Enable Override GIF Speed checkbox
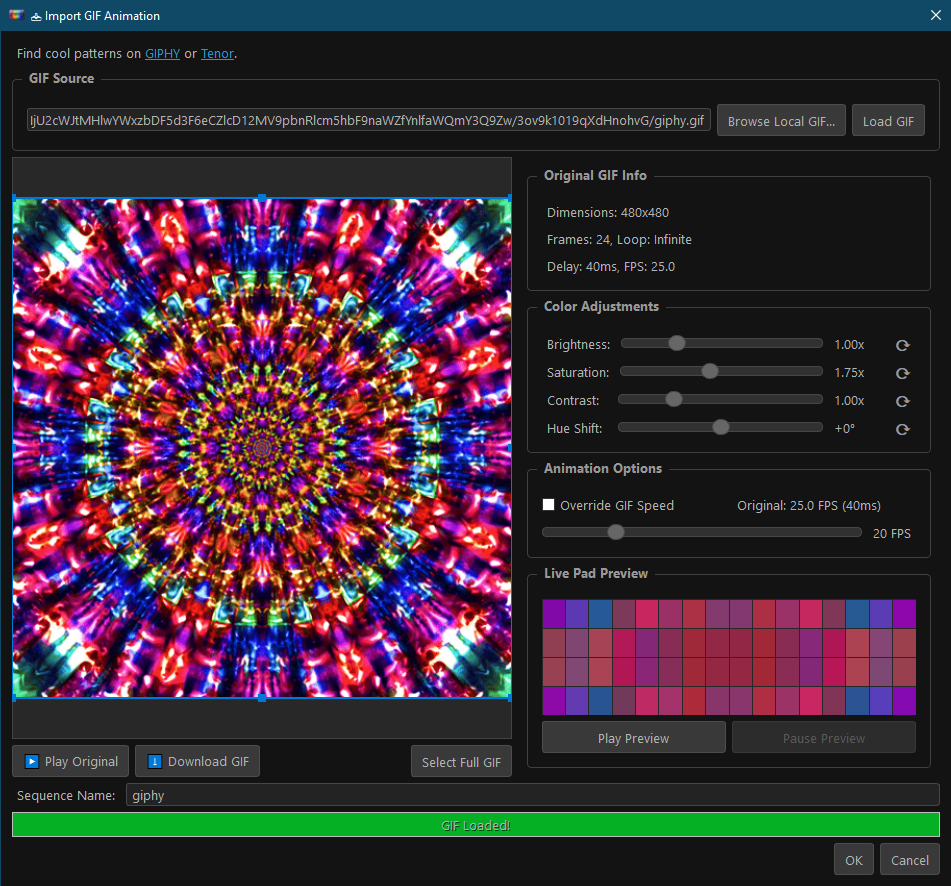 [x=548, y=505]
